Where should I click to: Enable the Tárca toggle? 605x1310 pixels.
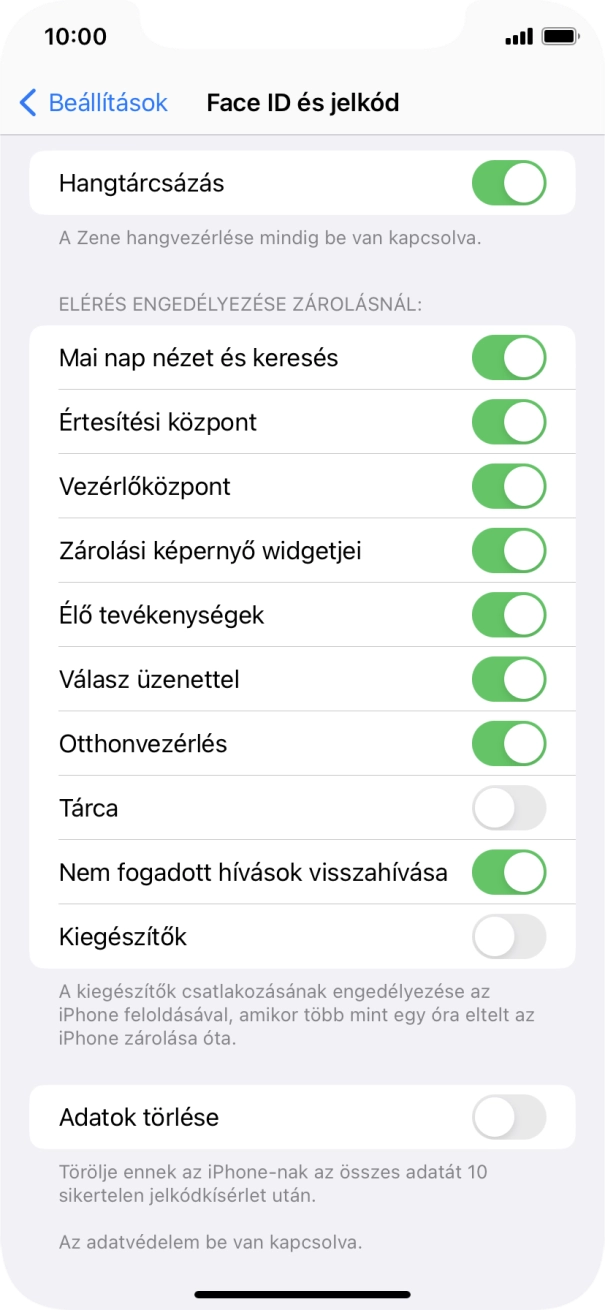508,808
